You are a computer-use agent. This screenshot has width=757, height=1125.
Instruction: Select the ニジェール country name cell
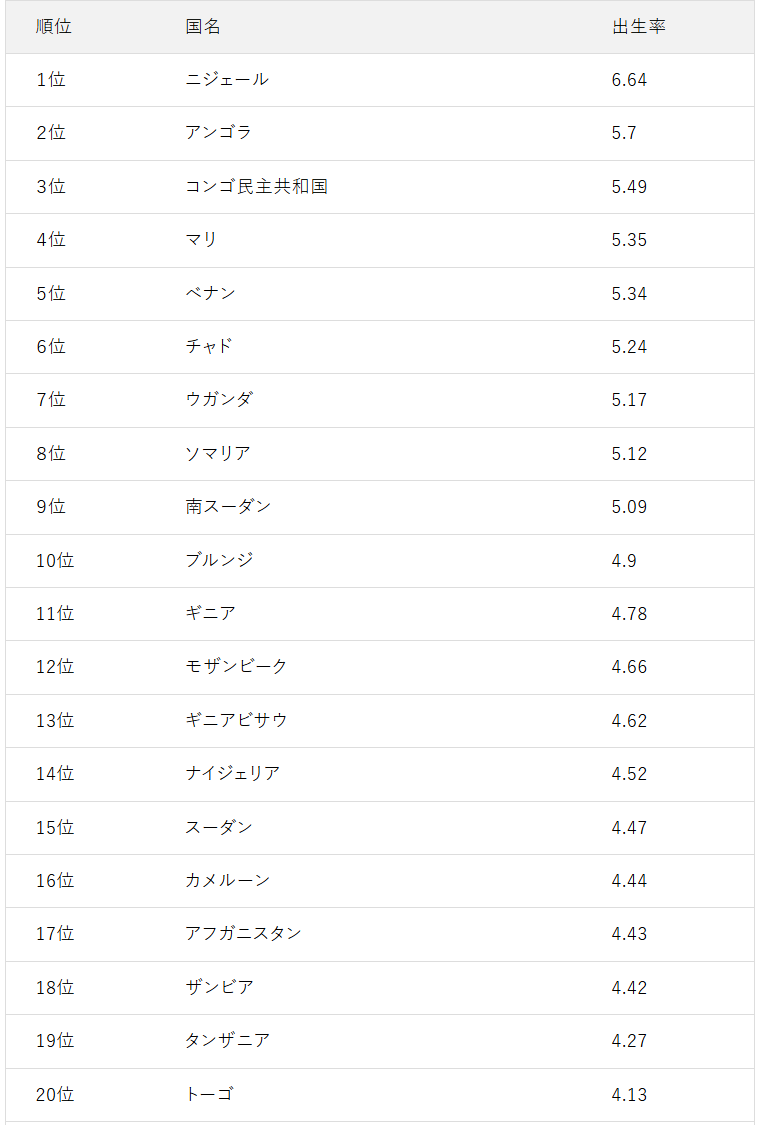[227, 80]
